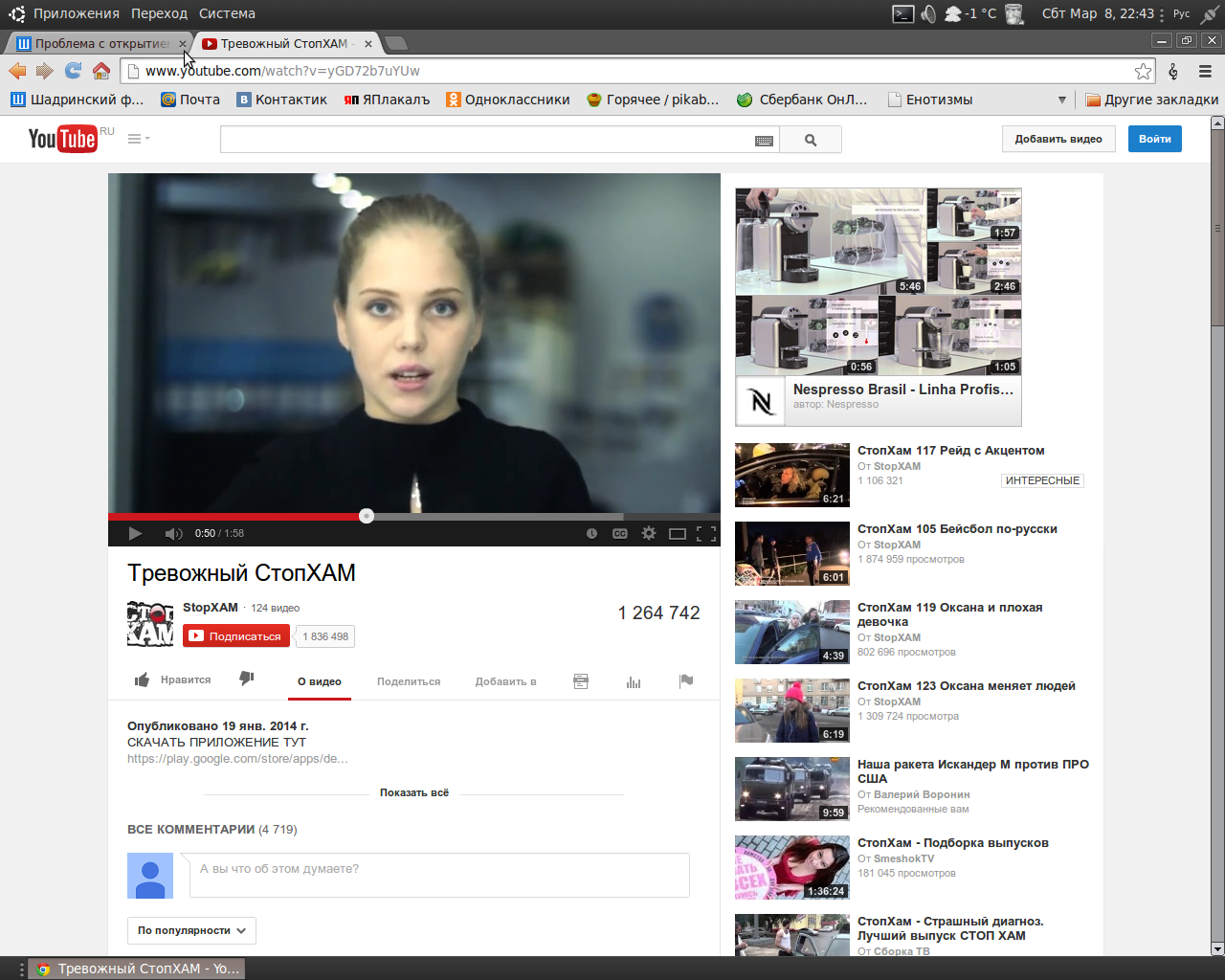Click the Добавить видео button
This screenshot has width=1225, height=980.
1058,139
